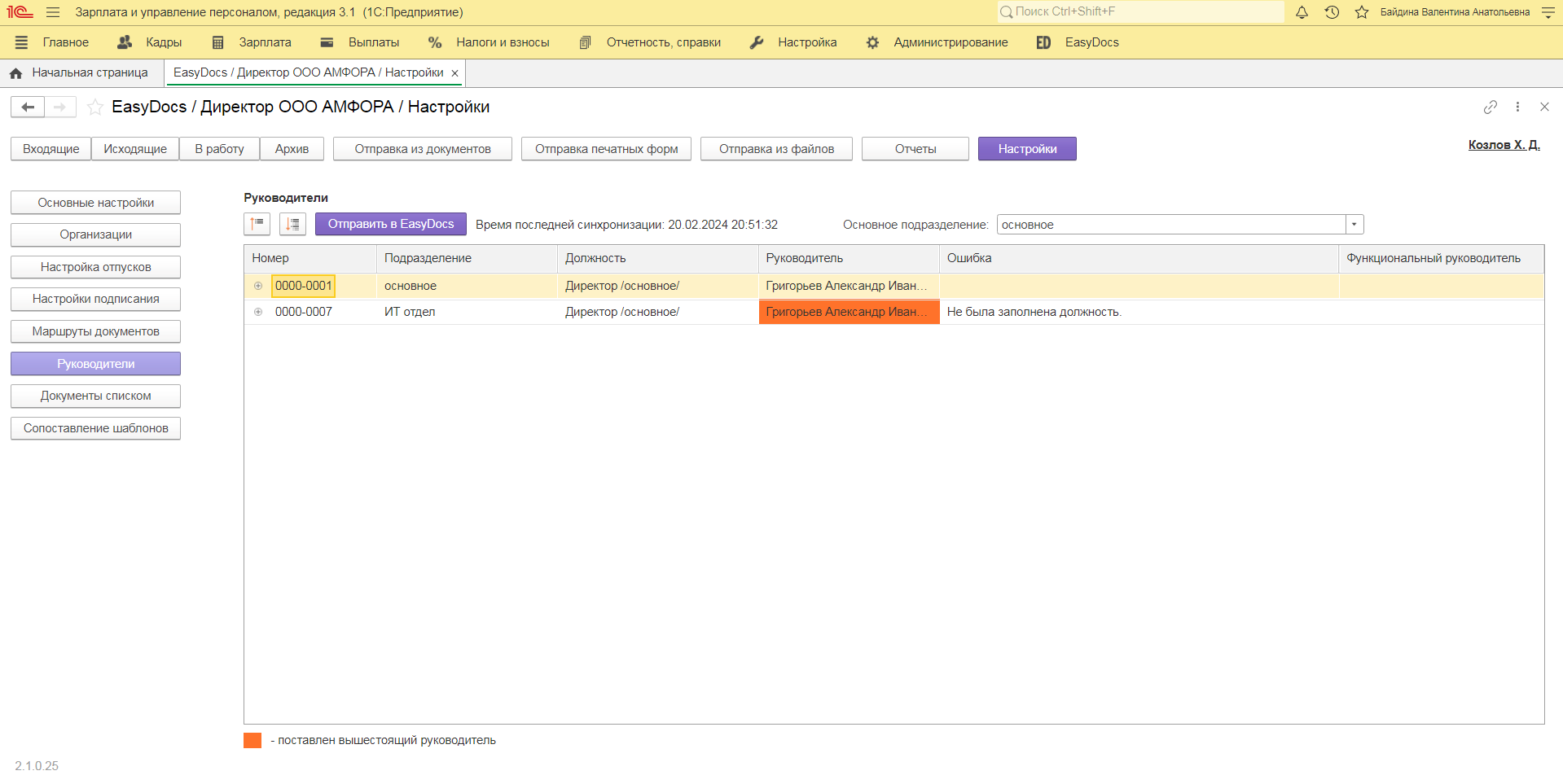The image size is (1563, 784).
Task: Click the expand all rows icon
Action: tap(292, 224)
